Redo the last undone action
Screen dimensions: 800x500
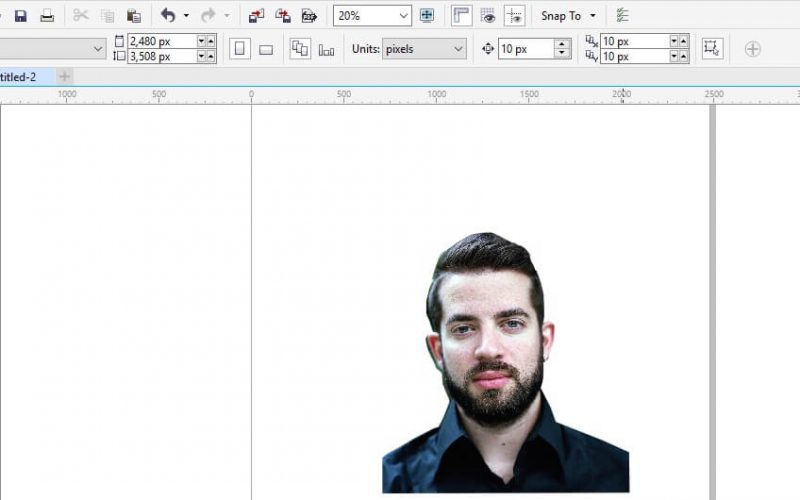point(208,15)
